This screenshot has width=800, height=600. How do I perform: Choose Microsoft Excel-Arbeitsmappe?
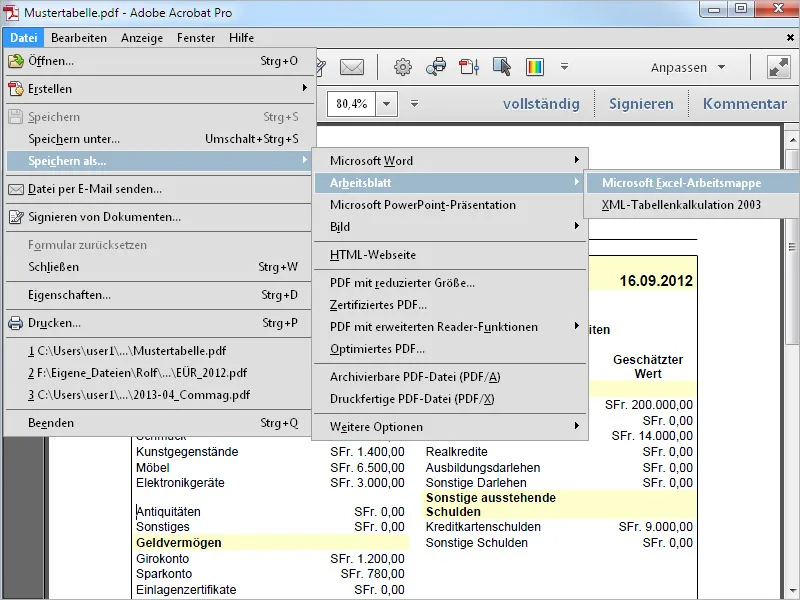coord(681,183)
